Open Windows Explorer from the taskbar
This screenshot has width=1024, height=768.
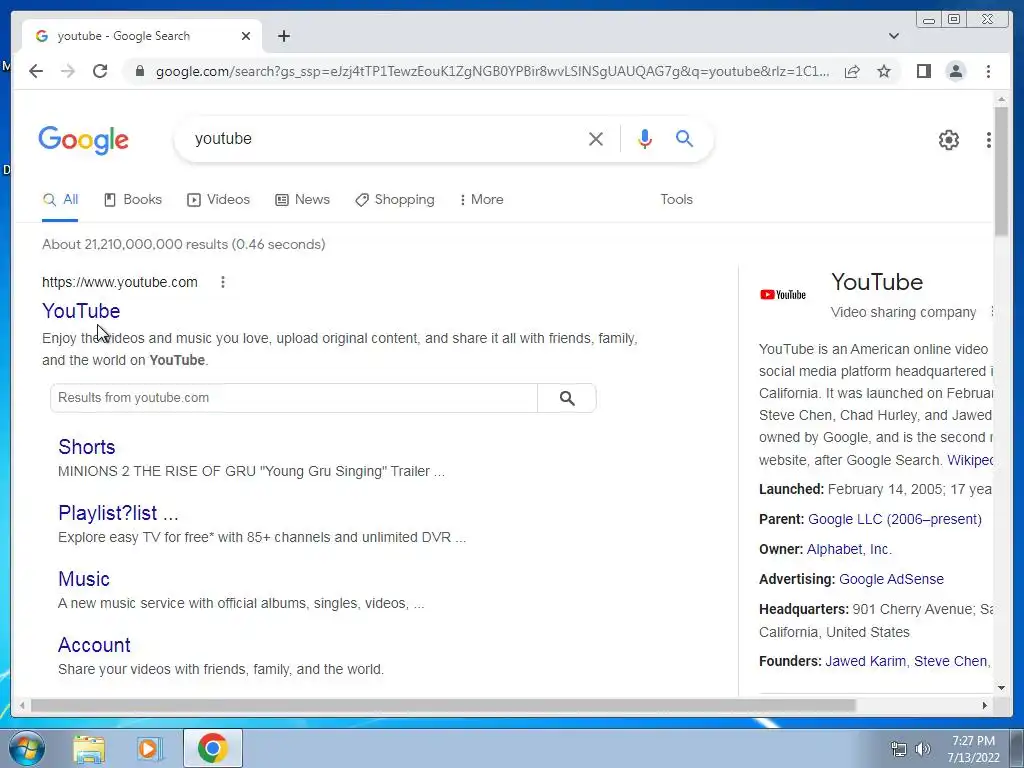pos(89,749)
